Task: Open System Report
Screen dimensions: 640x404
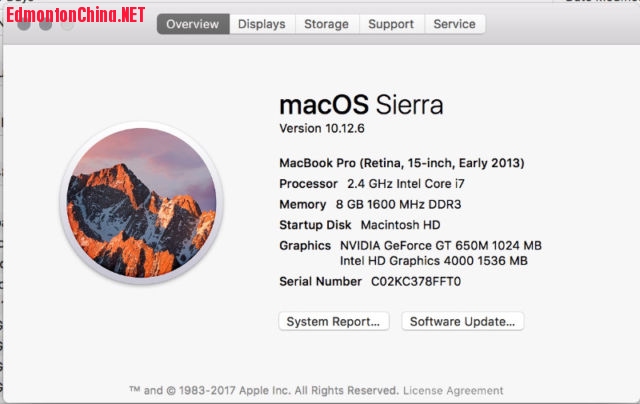Action: (x=333, y=321)
